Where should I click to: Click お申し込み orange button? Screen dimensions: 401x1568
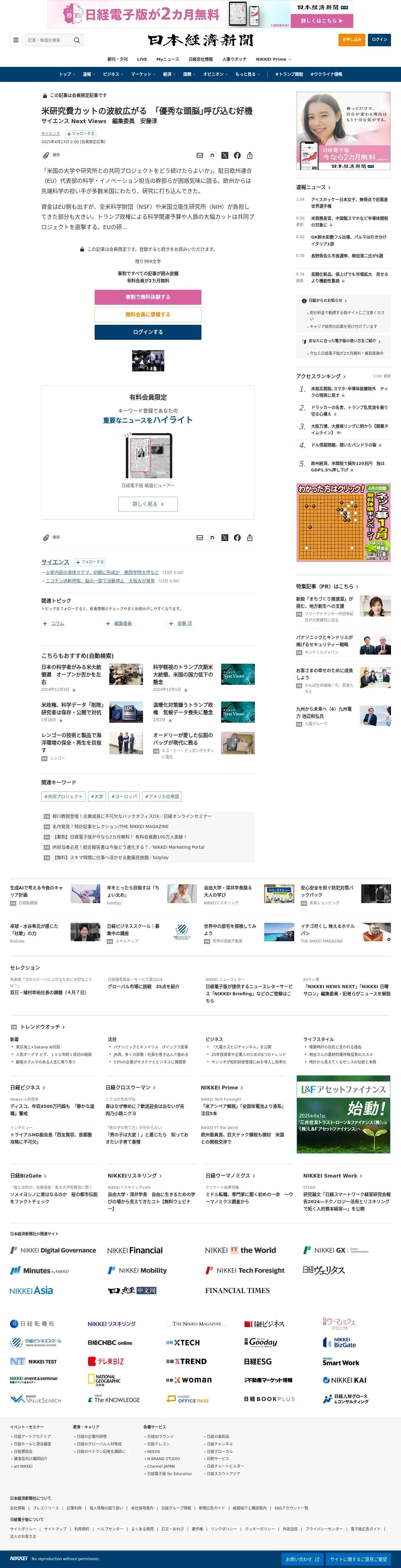point(351,40)
